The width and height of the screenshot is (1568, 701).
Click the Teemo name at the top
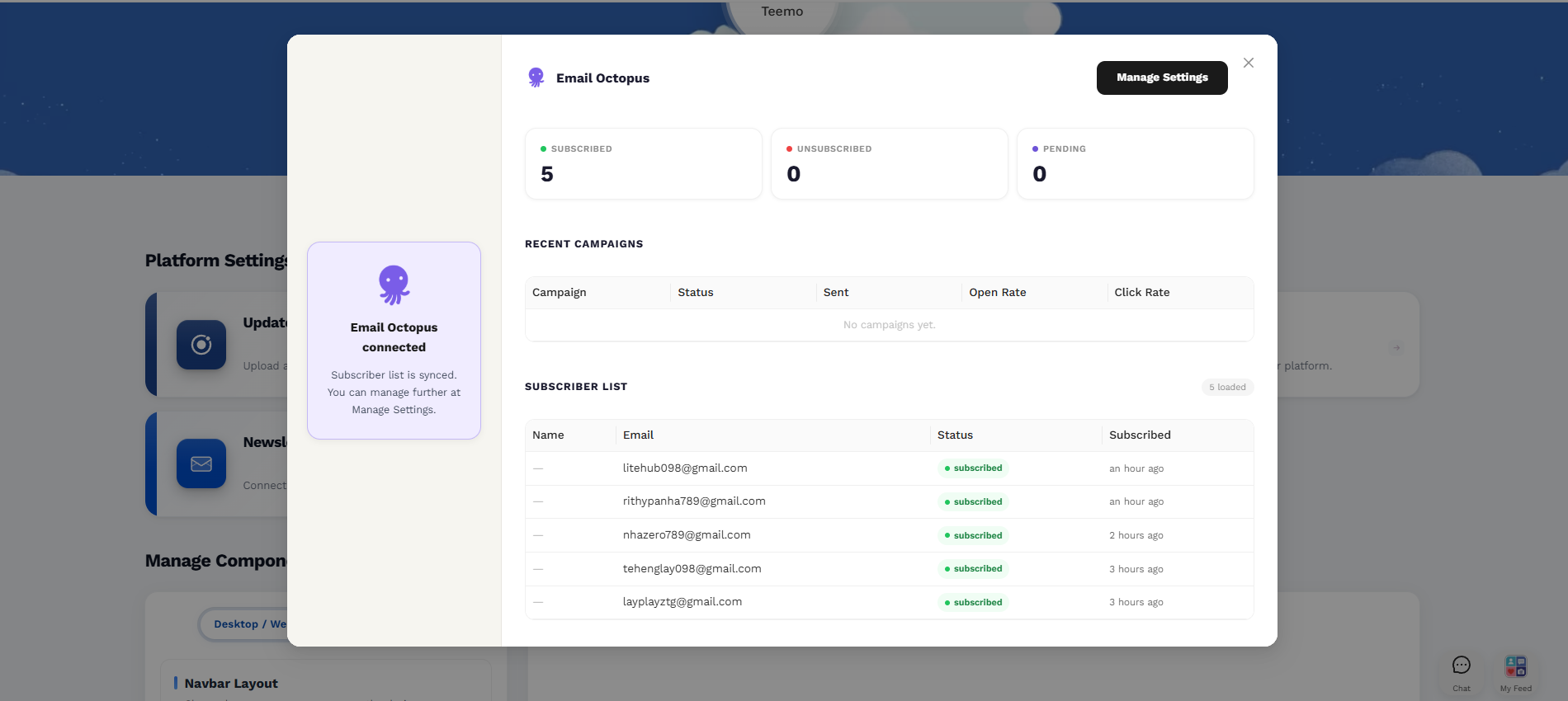tap(782, 12)
